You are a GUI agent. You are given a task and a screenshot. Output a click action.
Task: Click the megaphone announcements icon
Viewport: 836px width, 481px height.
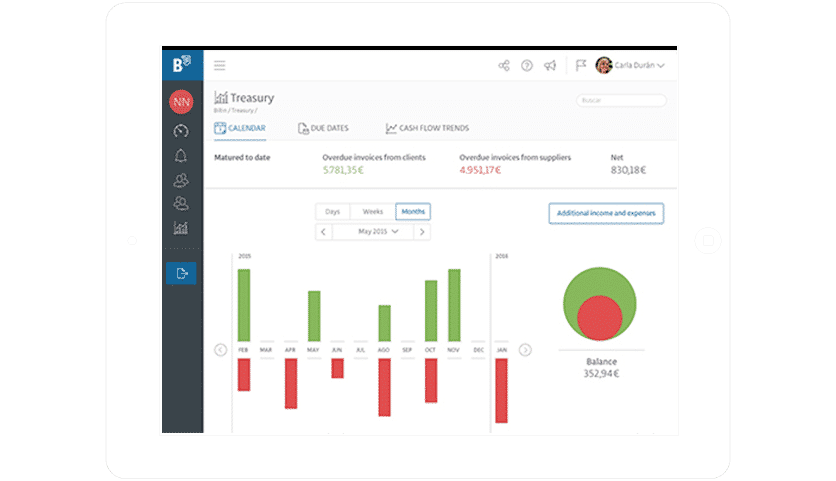(x=550, y=66)
